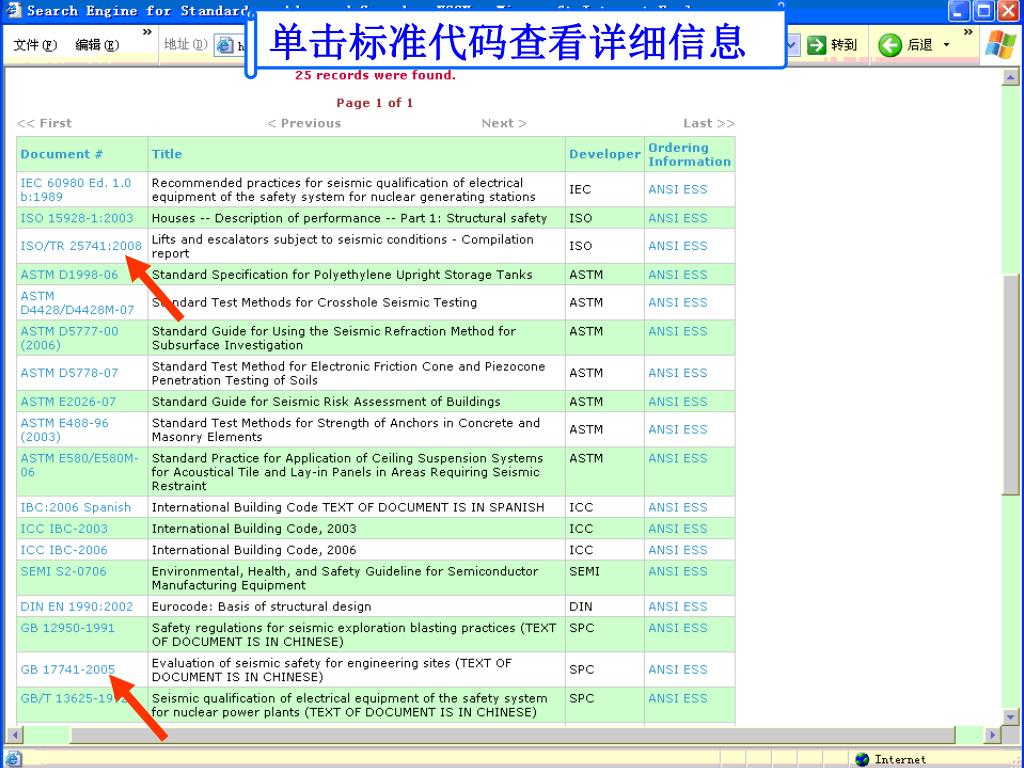Click ANSI ESS link in ISO 15928-1:2003 row
This screenshot has width=1024, height=768.
tap(678, 218)
